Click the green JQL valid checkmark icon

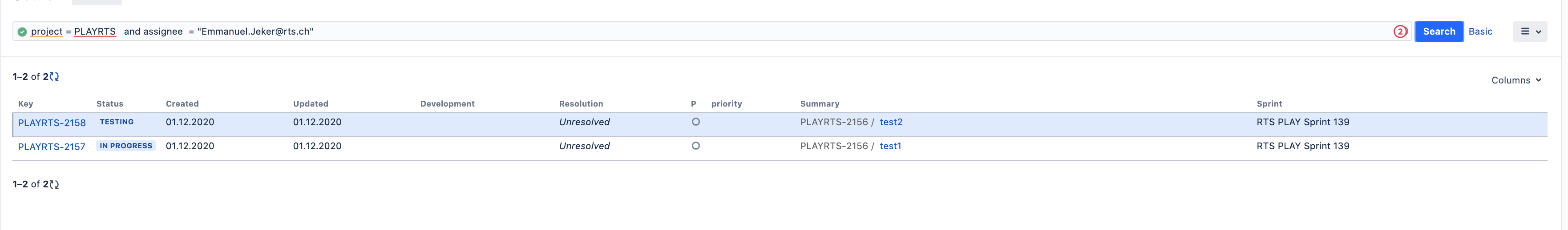22,32
